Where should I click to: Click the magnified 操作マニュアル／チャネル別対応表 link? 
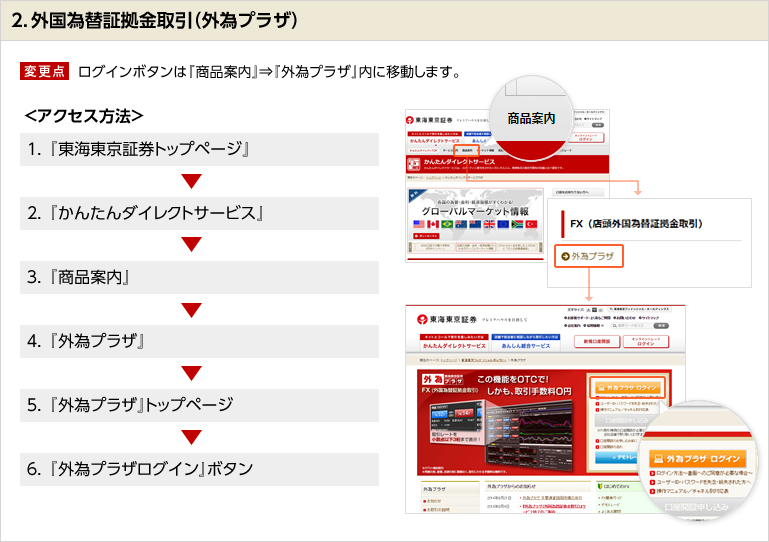(689, 491)
